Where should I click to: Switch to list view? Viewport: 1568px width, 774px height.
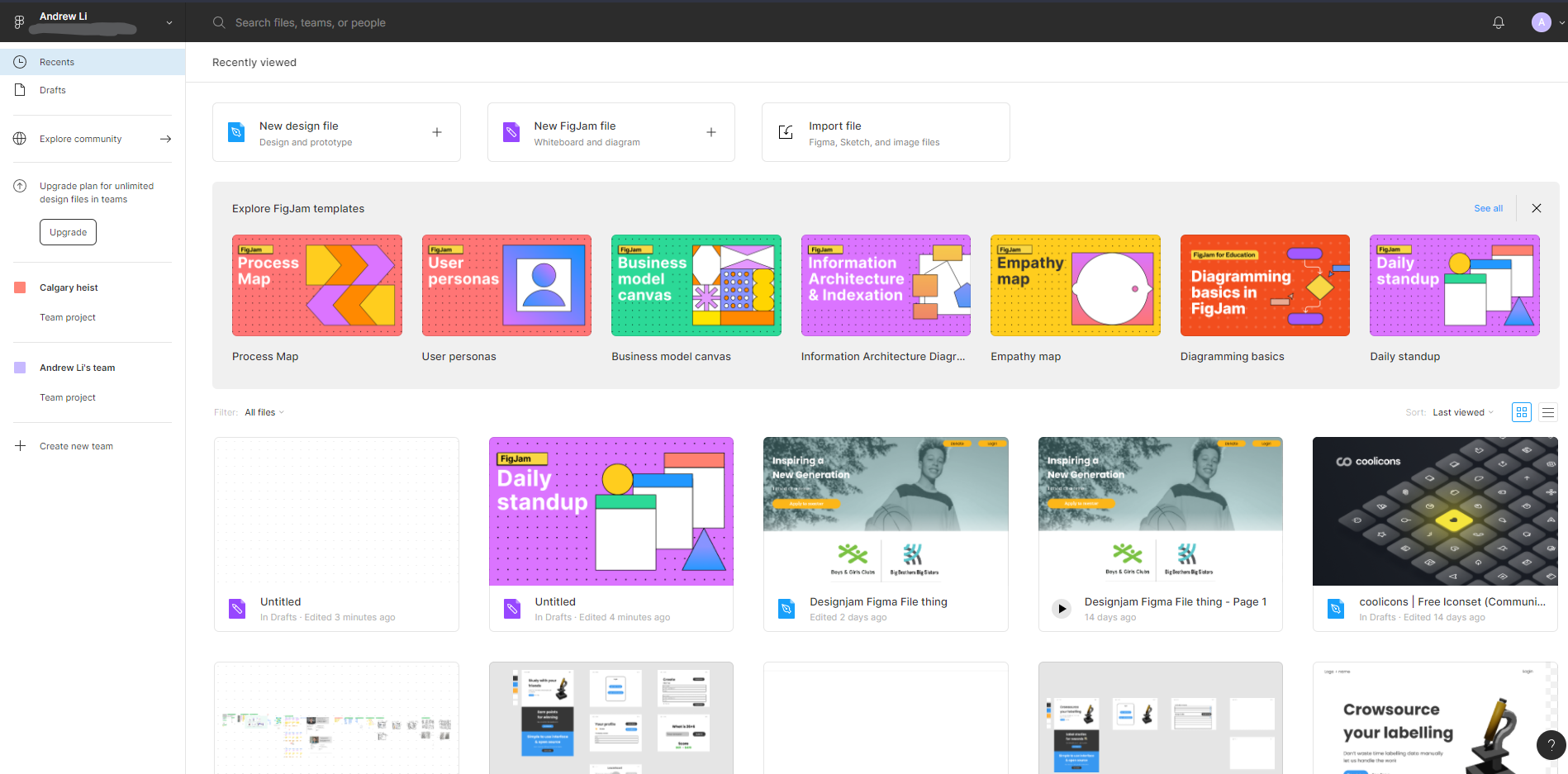click(x=1548, y=412)
